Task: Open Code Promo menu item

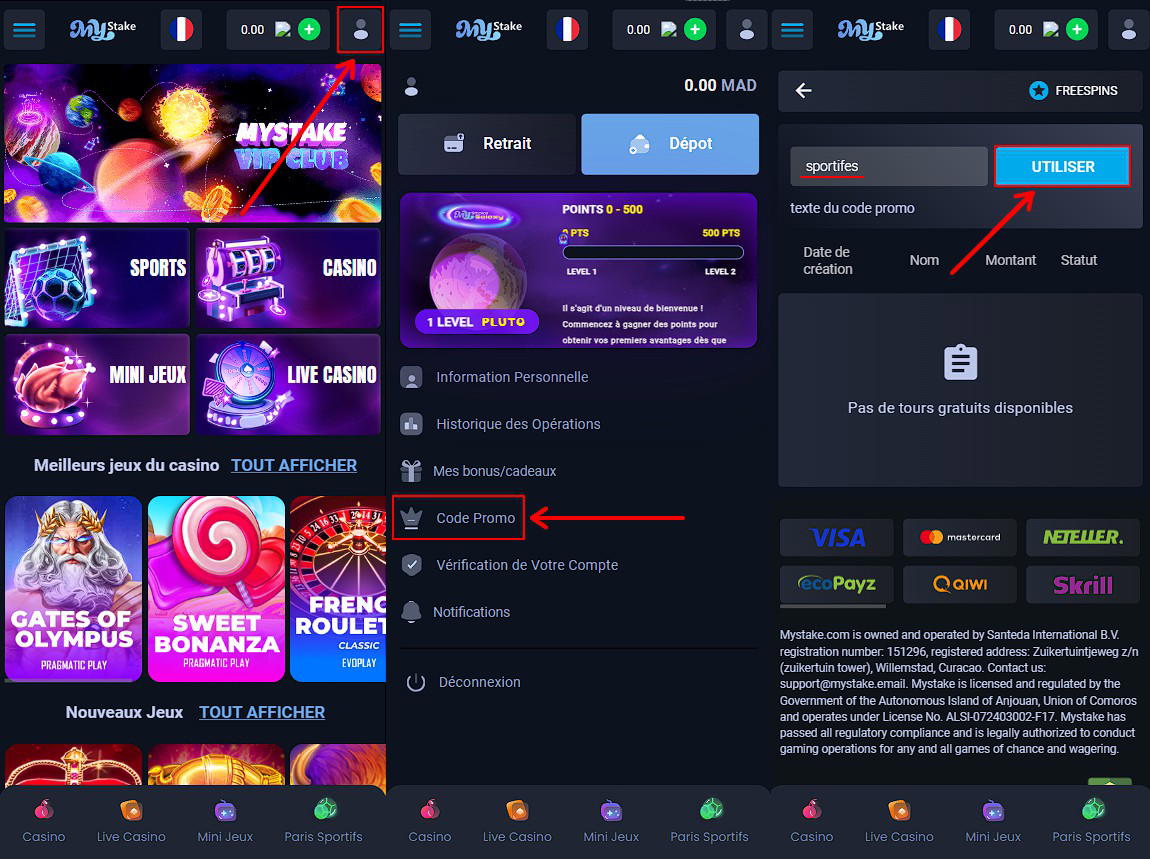Action: coord(458,518)
